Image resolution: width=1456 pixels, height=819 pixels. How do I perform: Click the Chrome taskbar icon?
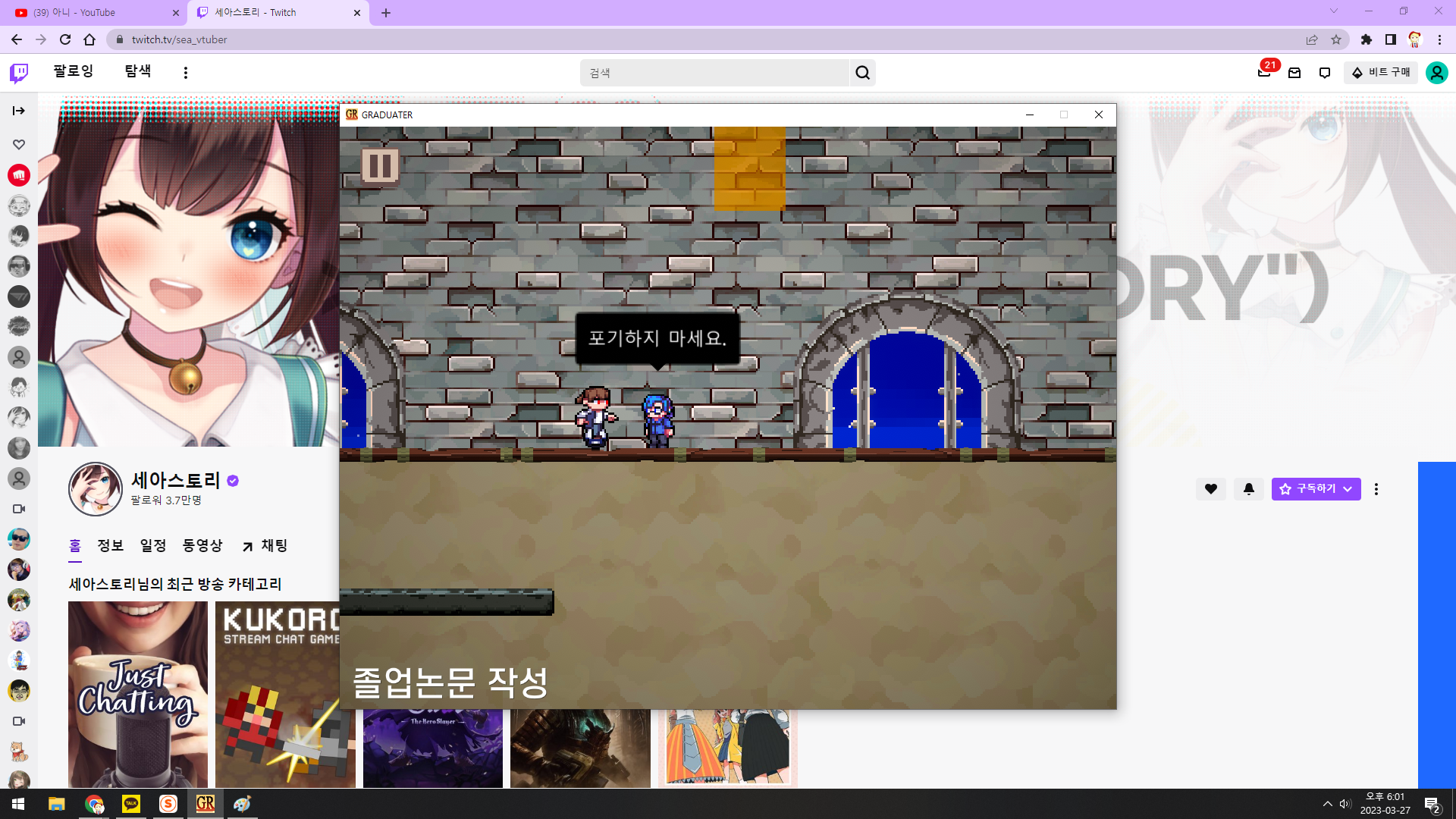(94, 804)
